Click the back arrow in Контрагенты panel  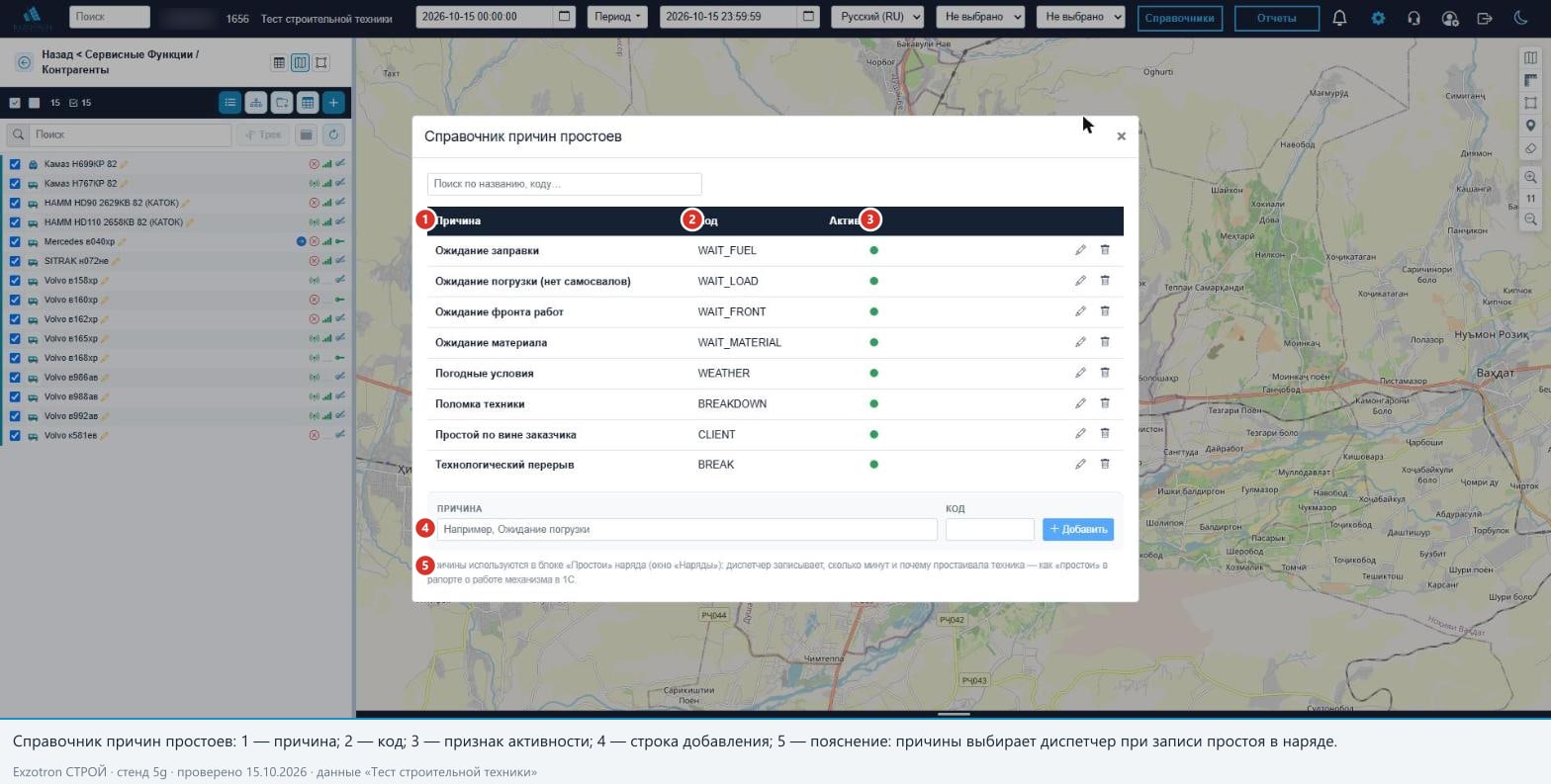[24, 62]
